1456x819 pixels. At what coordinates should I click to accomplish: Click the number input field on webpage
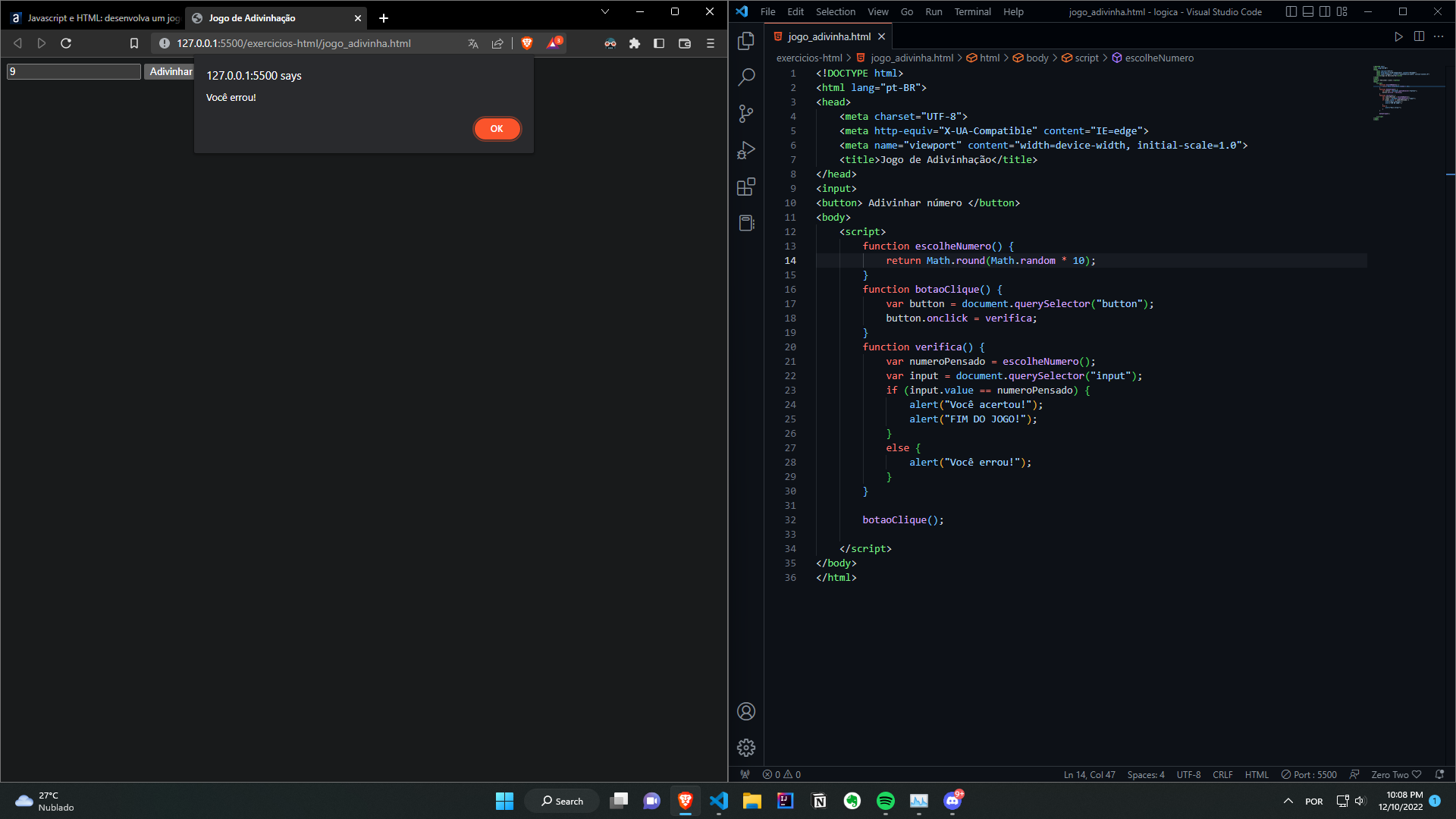(74, 71)
